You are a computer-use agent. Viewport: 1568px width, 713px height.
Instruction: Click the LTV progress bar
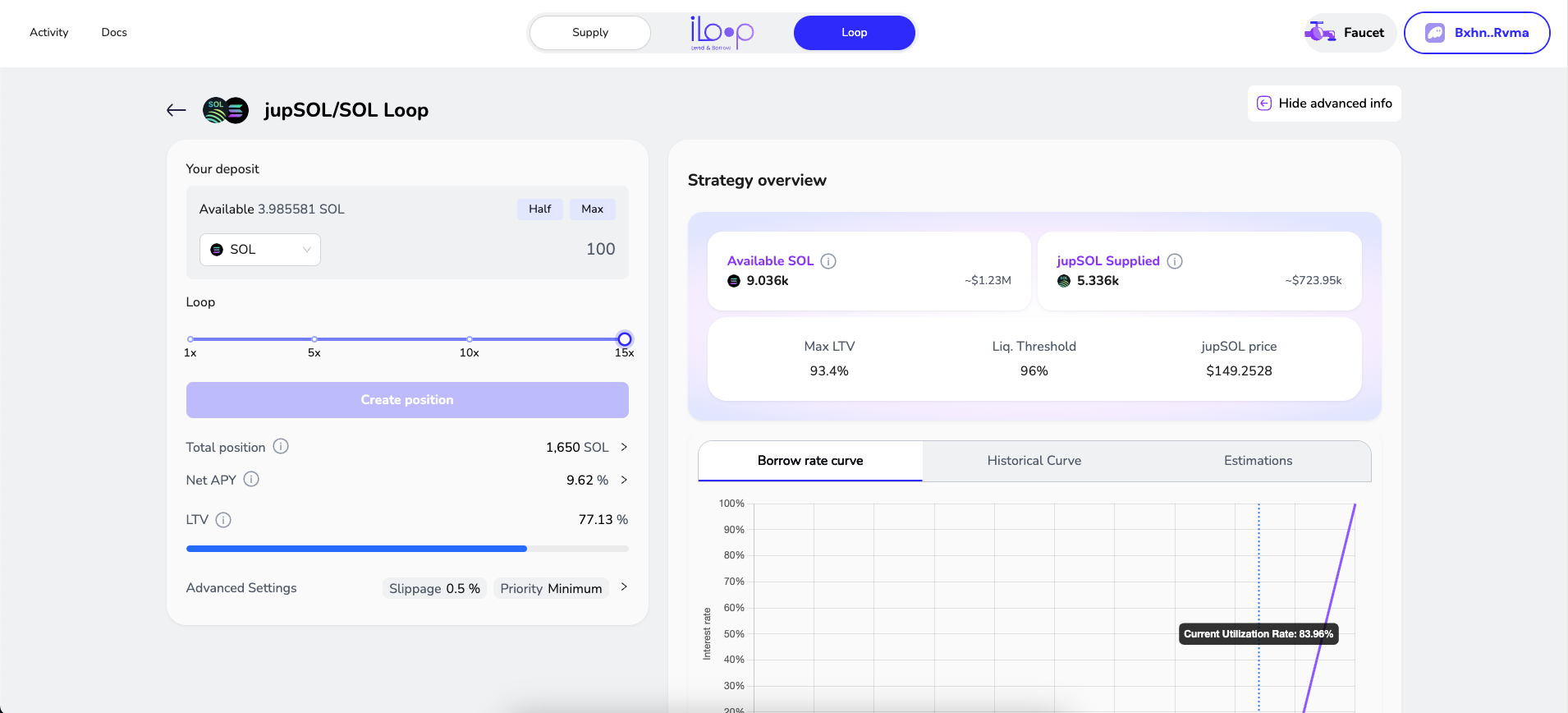[x=407, y=549]
